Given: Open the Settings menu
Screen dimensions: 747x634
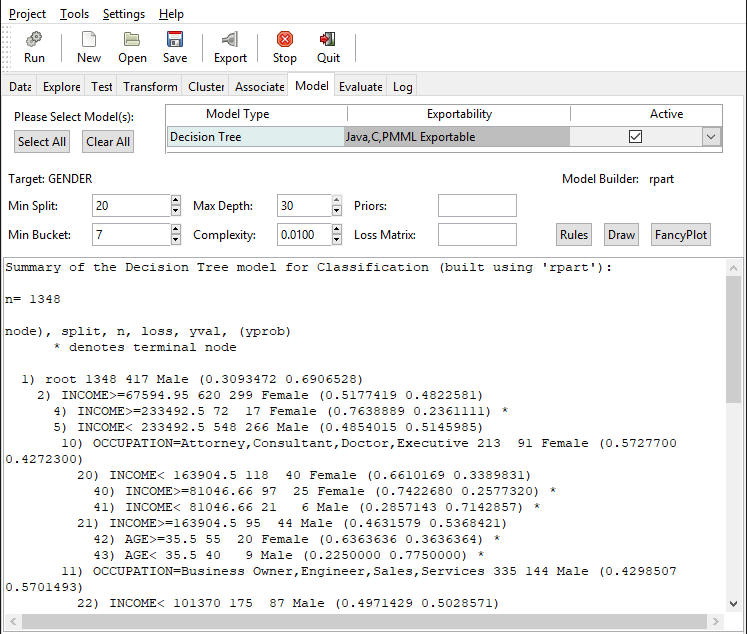Looking at the screenshot, I should pos(124,14).
